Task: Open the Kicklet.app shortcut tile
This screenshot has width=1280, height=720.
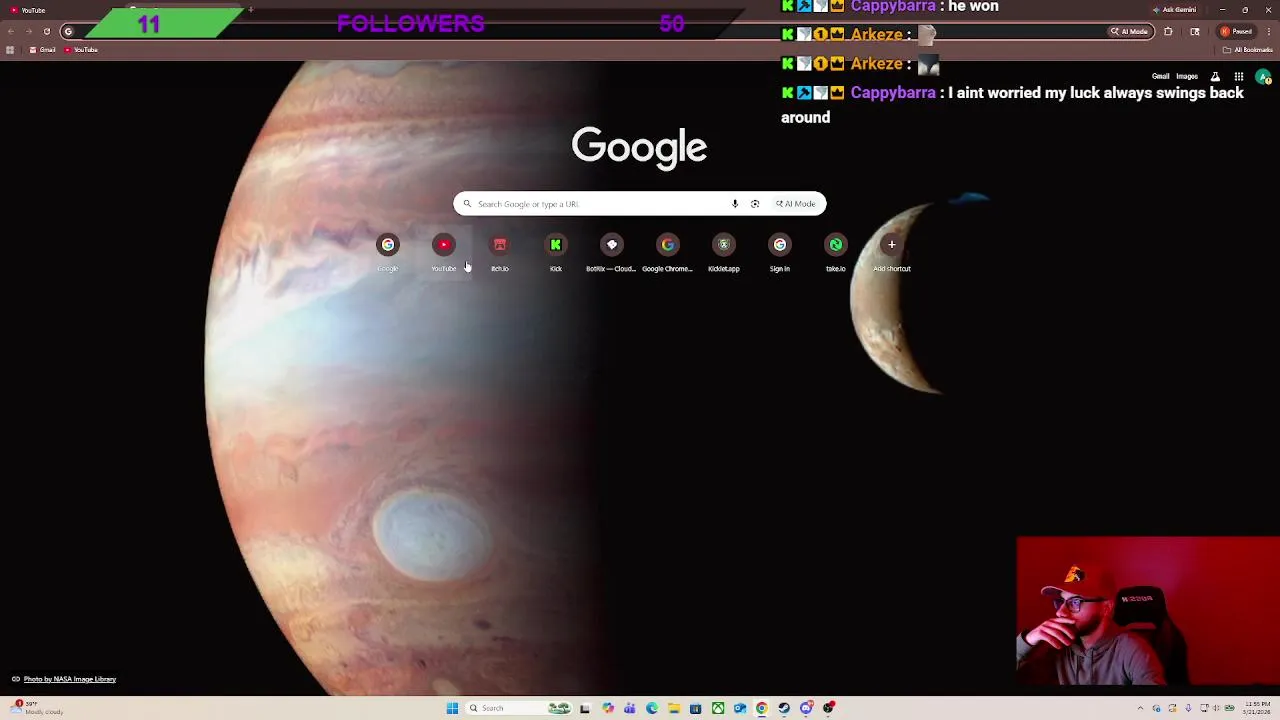Action: [x=724, y=253]
